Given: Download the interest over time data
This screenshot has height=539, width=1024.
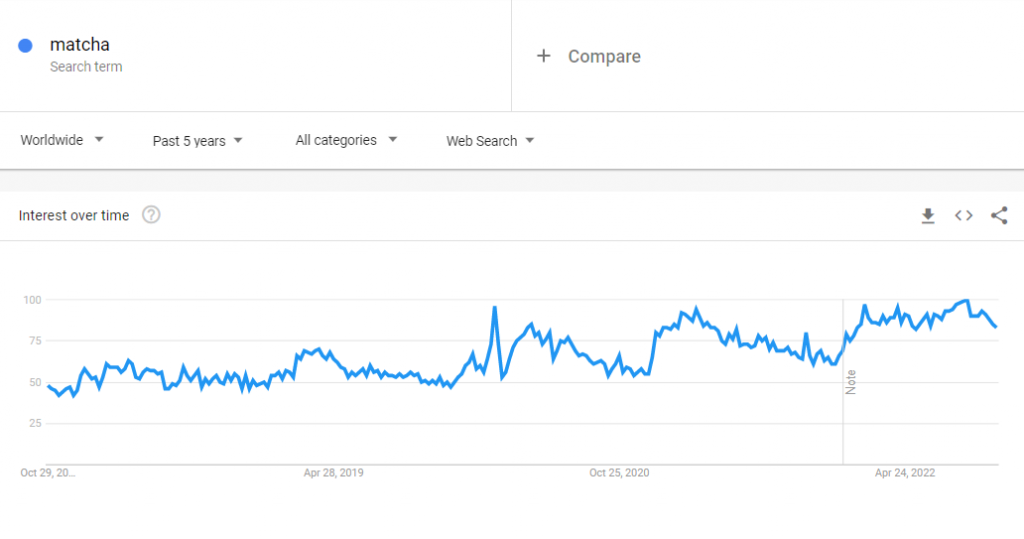Looking at the screenshot, I should pyautogui.click(x=928, y=216).
